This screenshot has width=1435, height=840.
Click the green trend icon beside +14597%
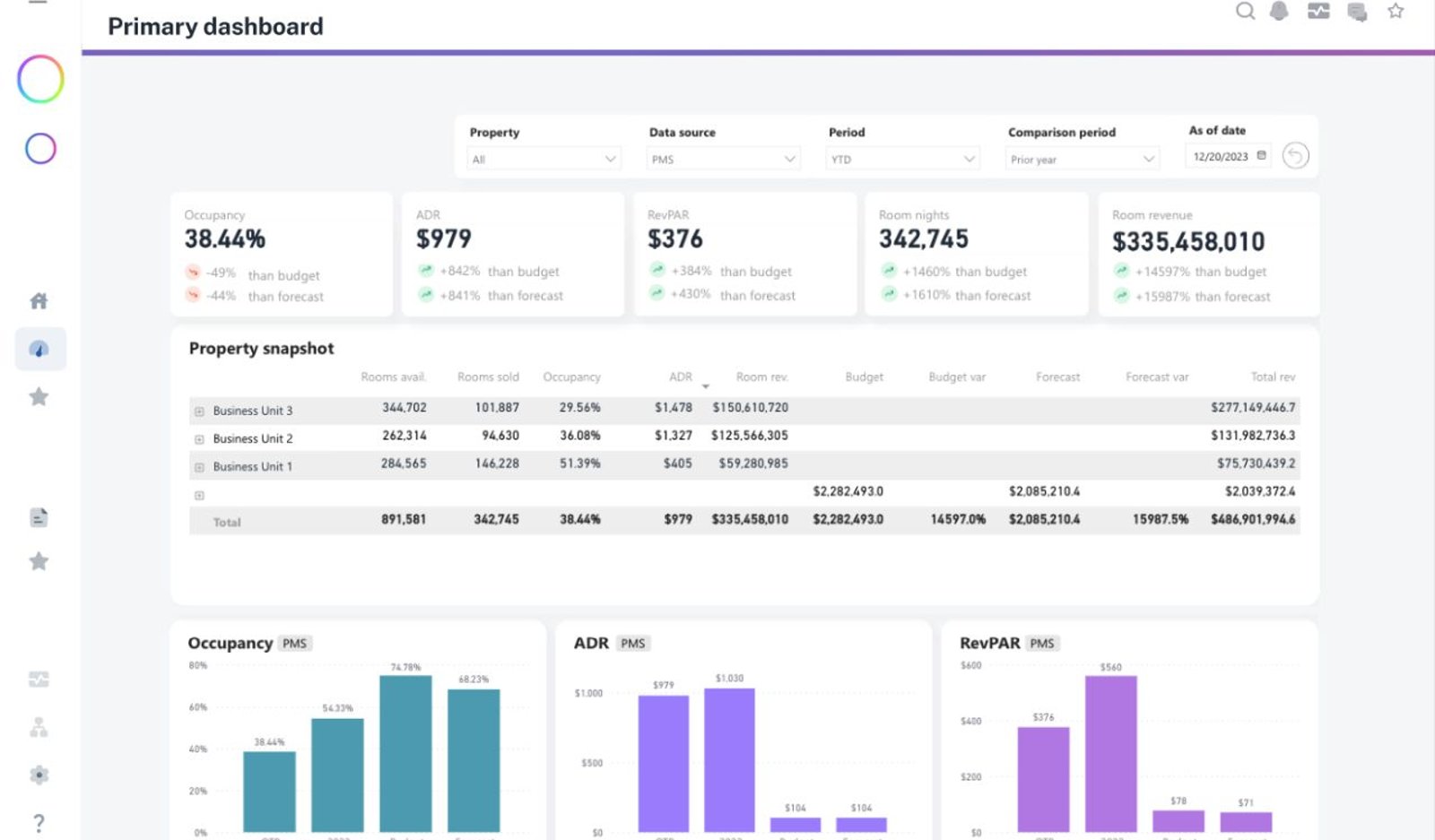click(x=1121, y=271)
